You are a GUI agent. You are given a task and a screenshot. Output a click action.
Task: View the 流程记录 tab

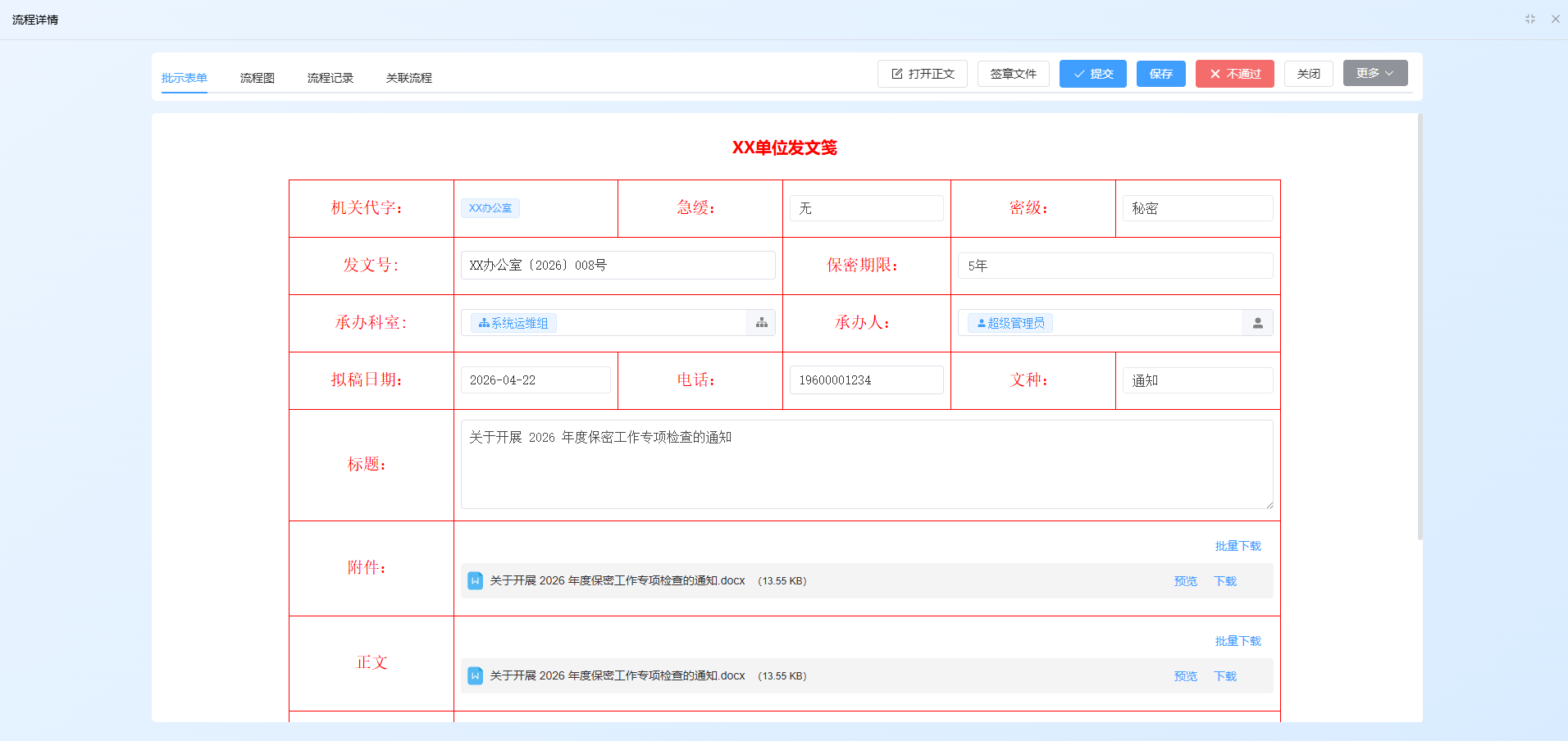pyautogui.click(x=330, y=78)
